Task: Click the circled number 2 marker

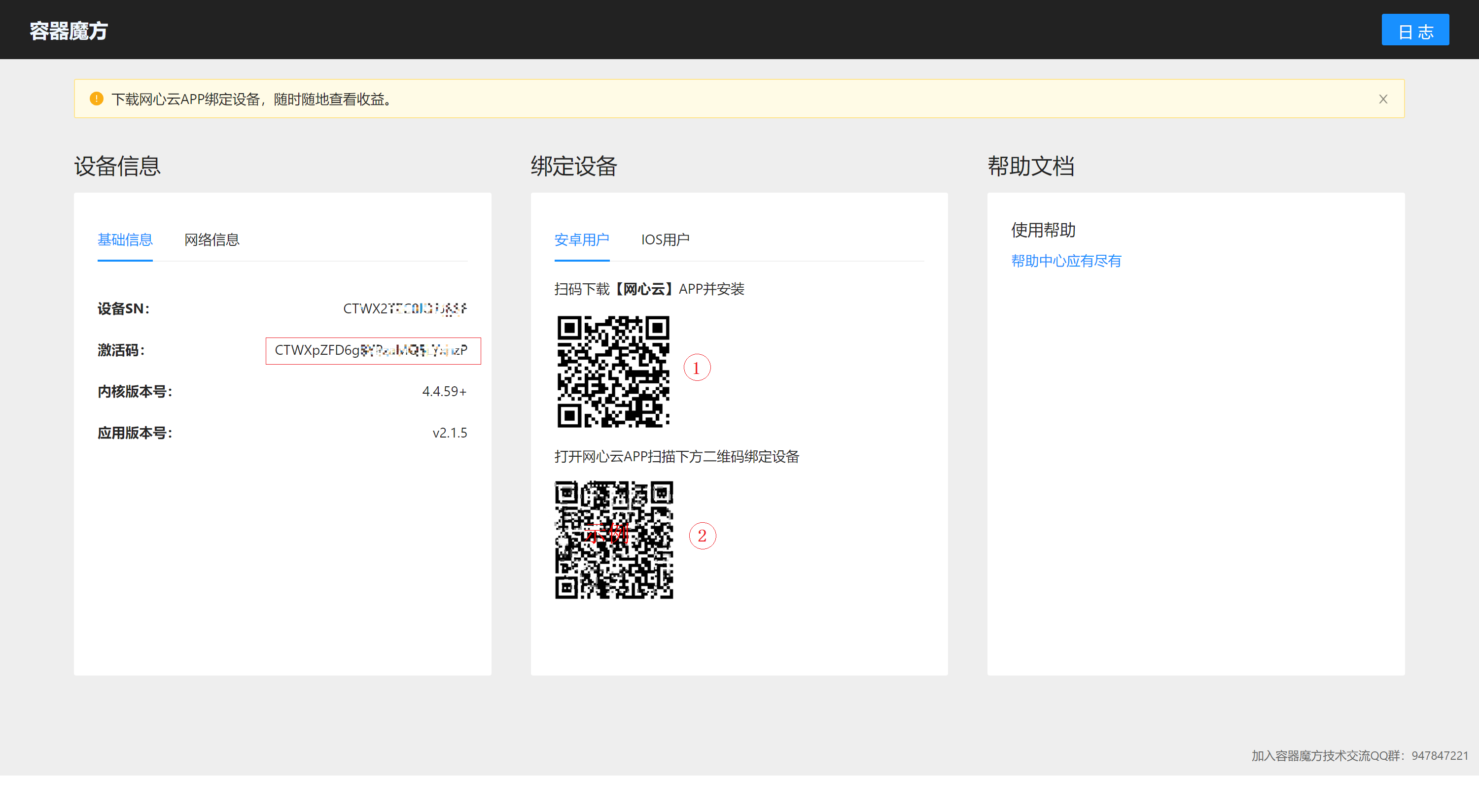Action: (x=702, y=536)
